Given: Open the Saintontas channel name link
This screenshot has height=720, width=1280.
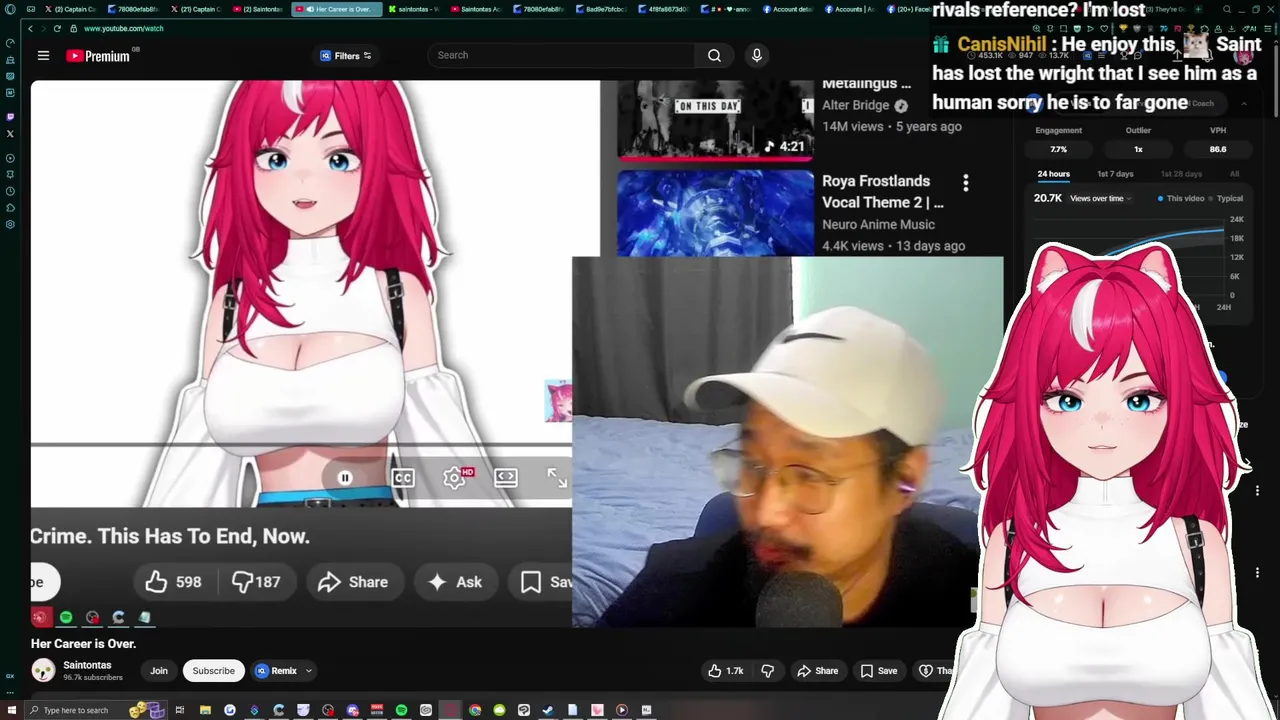Looking at the screenshot, I should 87,665.
